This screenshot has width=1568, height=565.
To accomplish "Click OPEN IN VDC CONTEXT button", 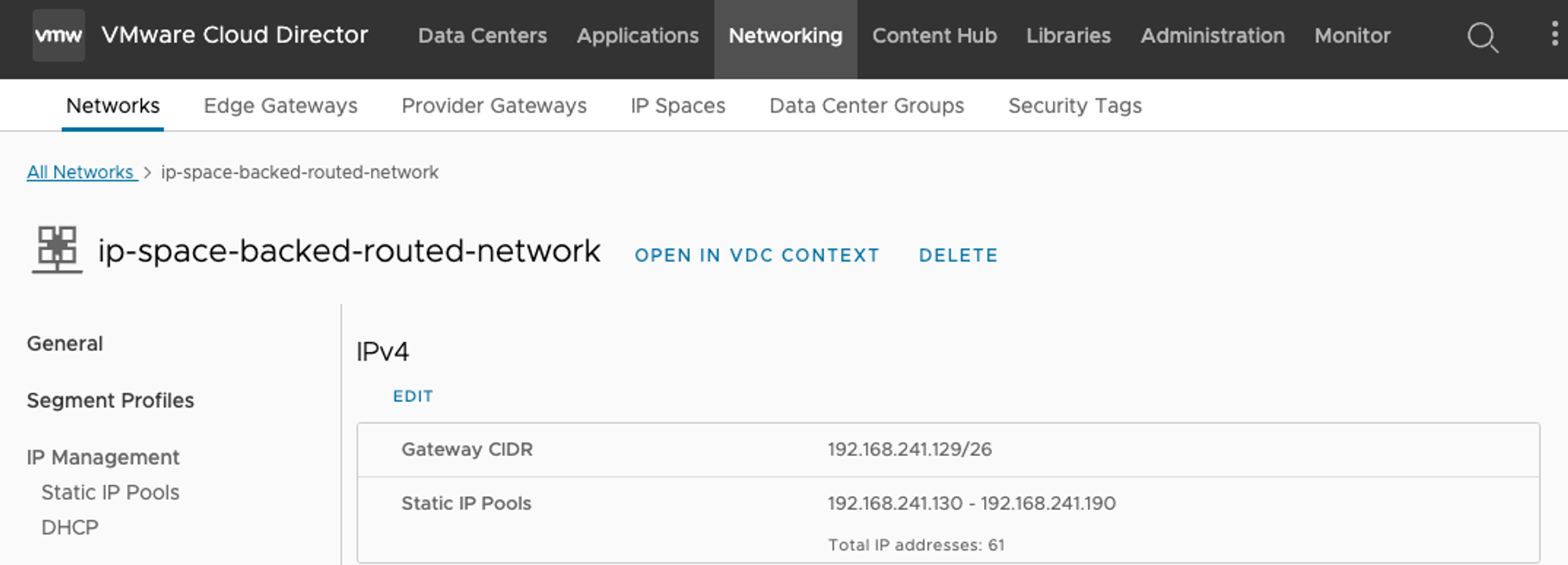I will (x=757, y=255).
